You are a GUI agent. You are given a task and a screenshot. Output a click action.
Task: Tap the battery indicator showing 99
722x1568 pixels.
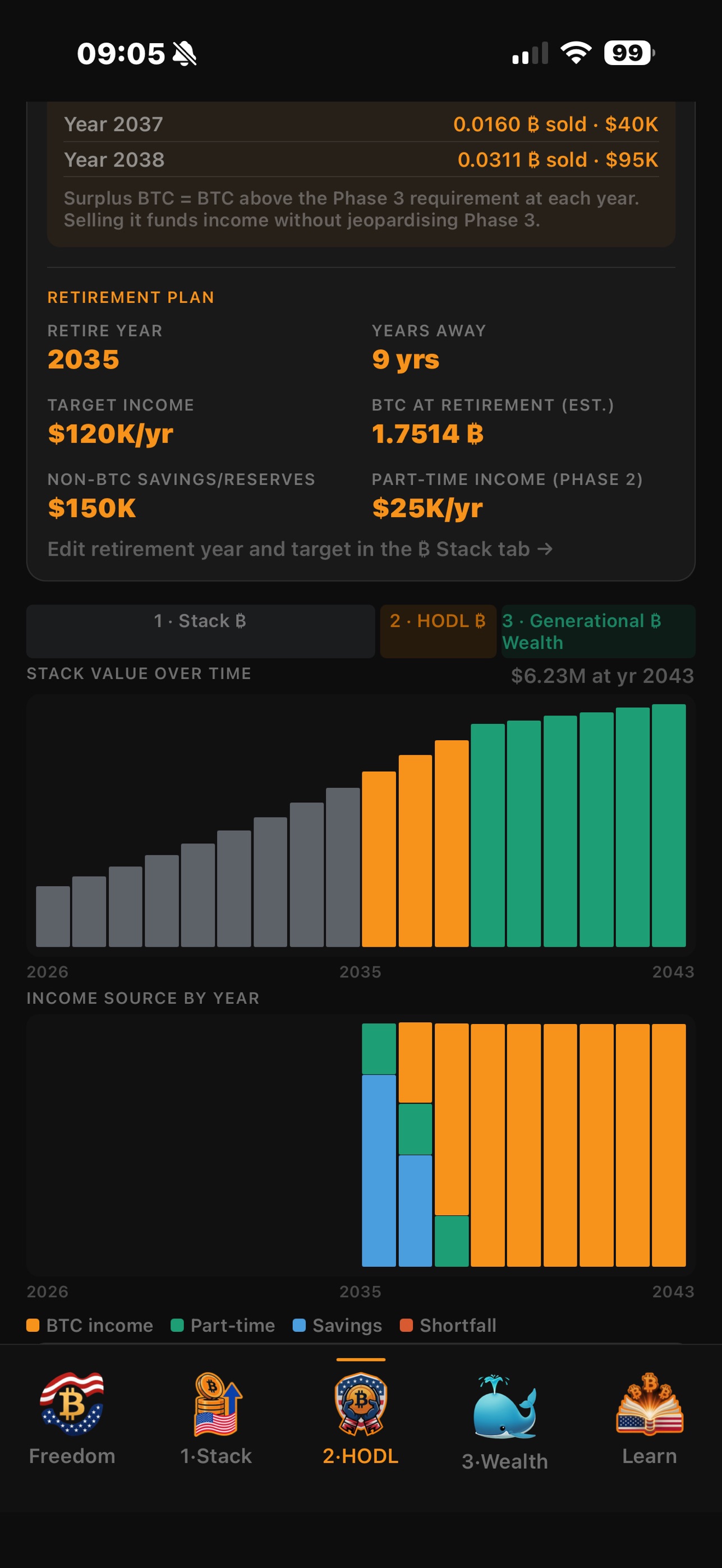(629, 53)
